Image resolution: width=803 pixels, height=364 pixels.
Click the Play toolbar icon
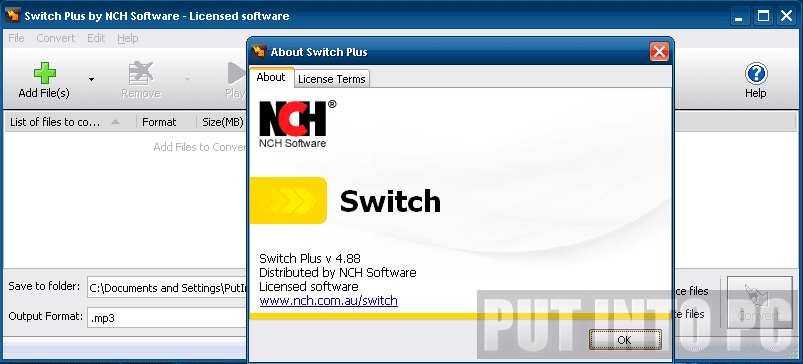[236, 73]
